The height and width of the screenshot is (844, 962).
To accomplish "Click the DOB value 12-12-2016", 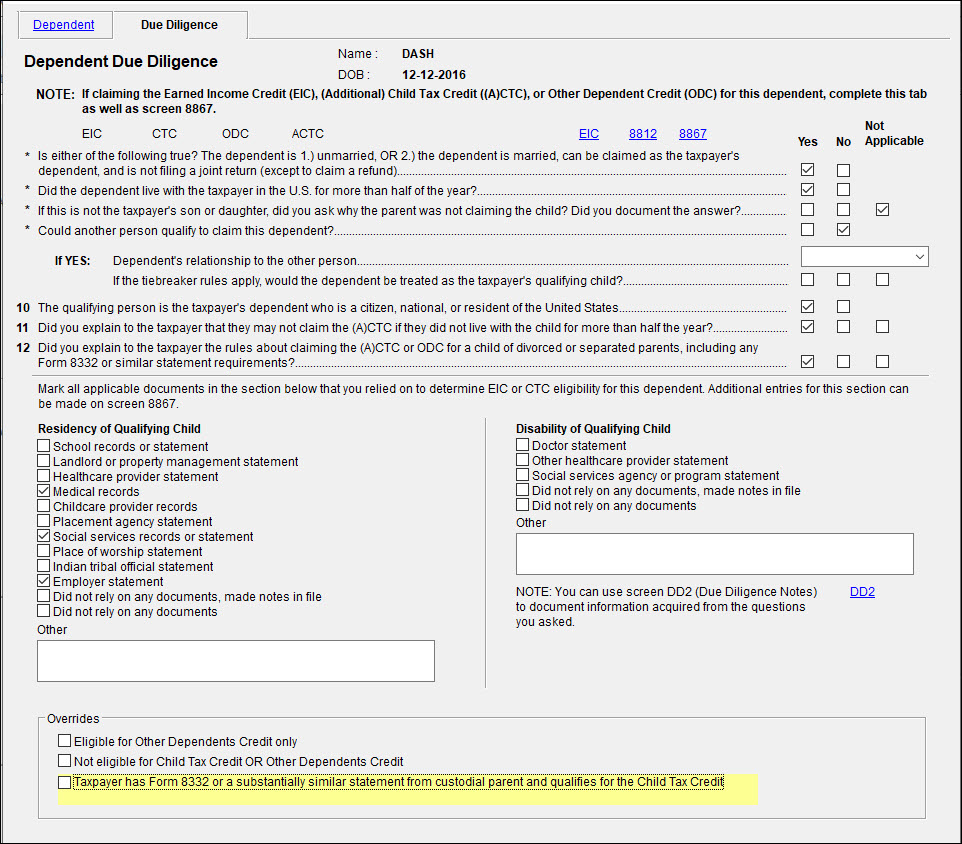I will (x=434, y=75).
